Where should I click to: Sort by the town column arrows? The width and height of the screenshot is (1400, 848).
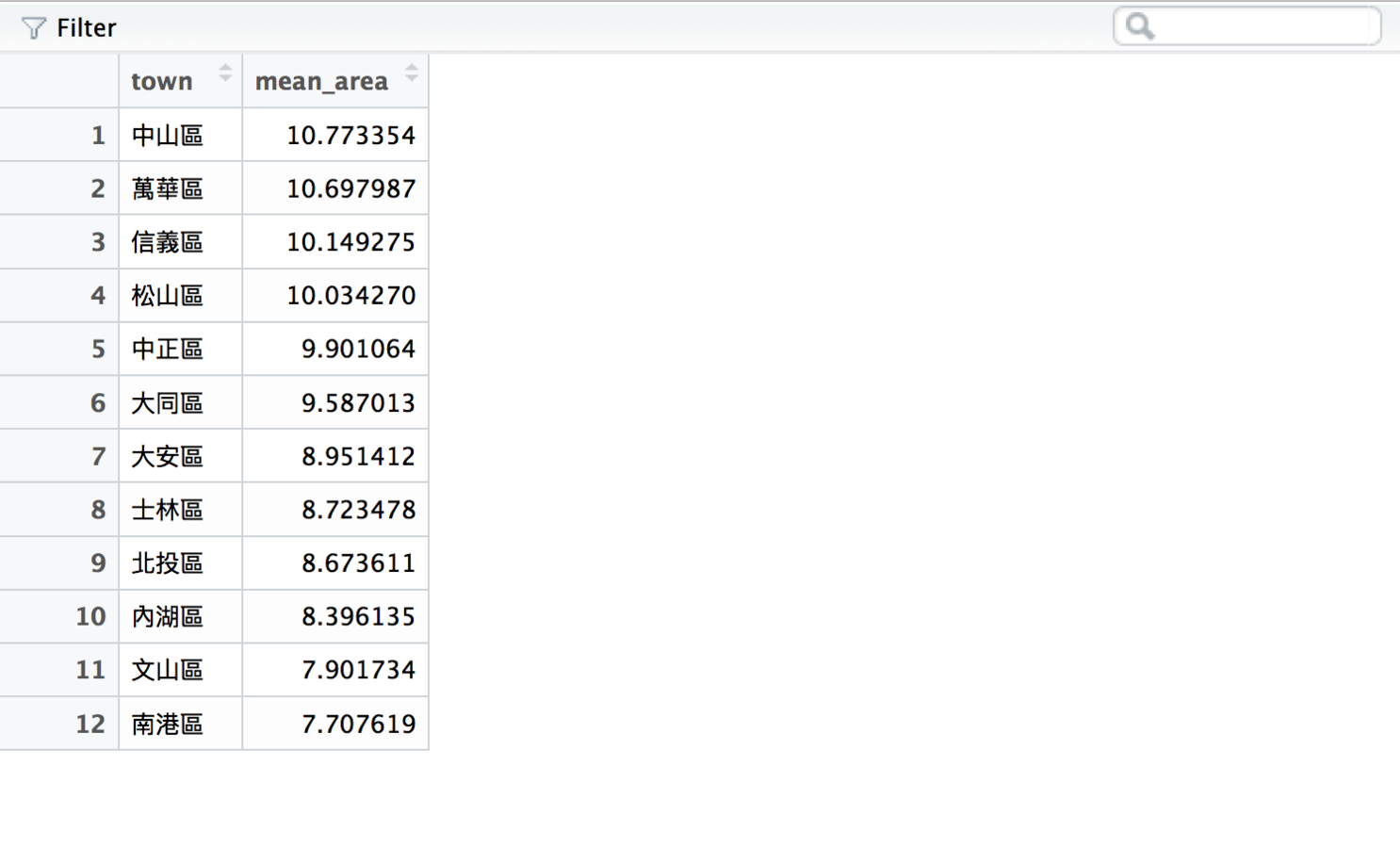click(225, 73)
